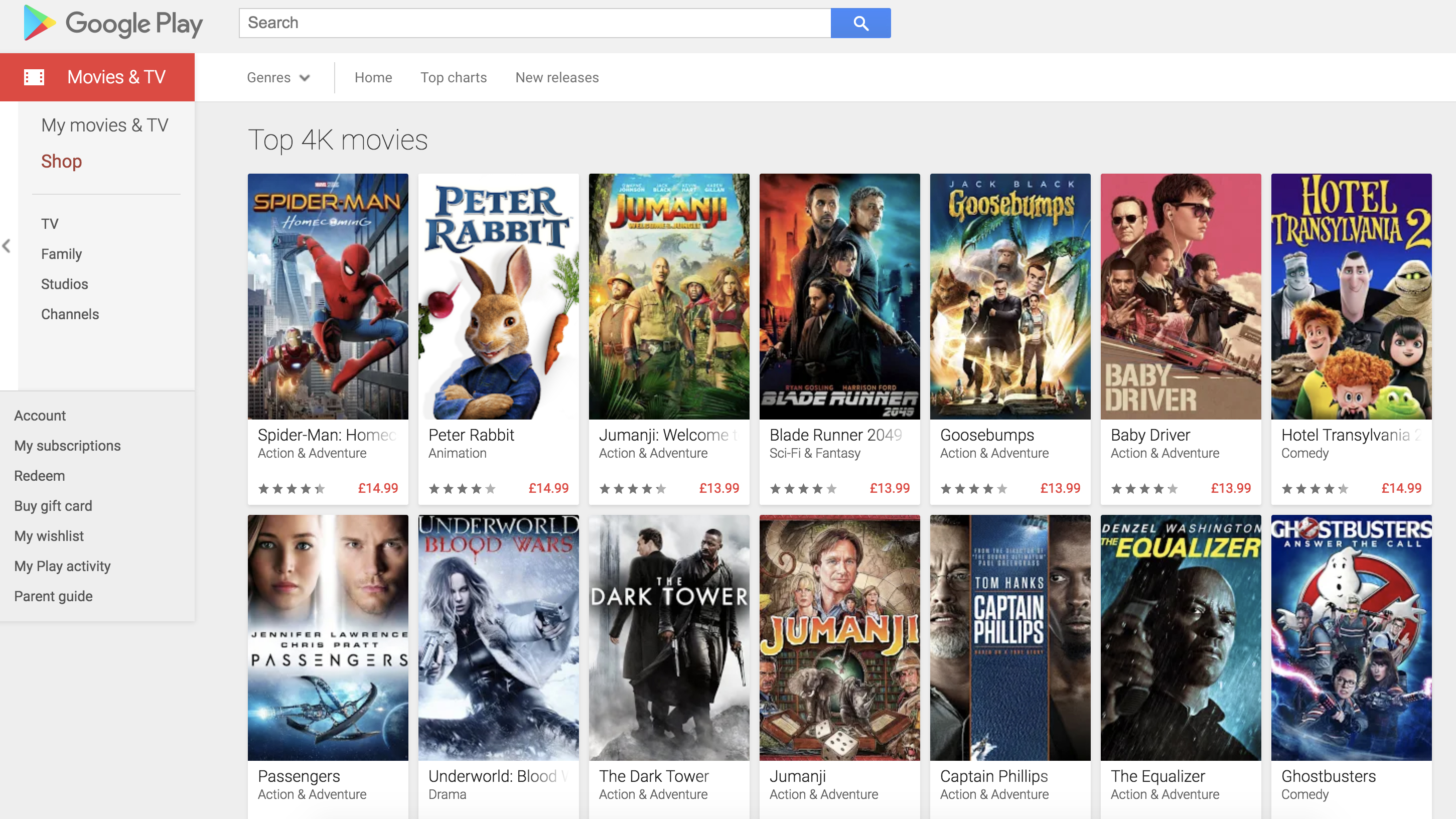The height and width of the screenshot is (819, 1456).
Task: Click the New releases menu item
Action: pos(556,77)
